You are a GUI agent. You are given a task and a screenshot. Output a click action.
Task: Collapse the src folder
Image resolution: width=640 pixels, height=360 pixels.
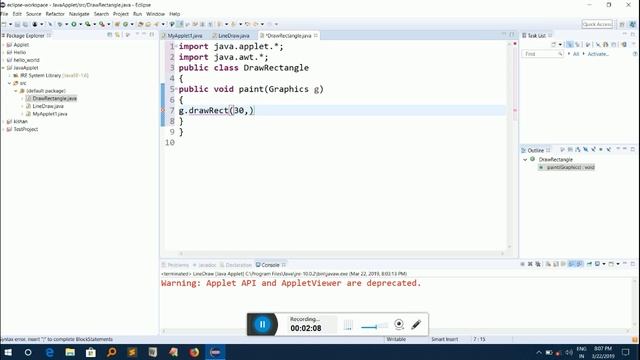point(10,83)
